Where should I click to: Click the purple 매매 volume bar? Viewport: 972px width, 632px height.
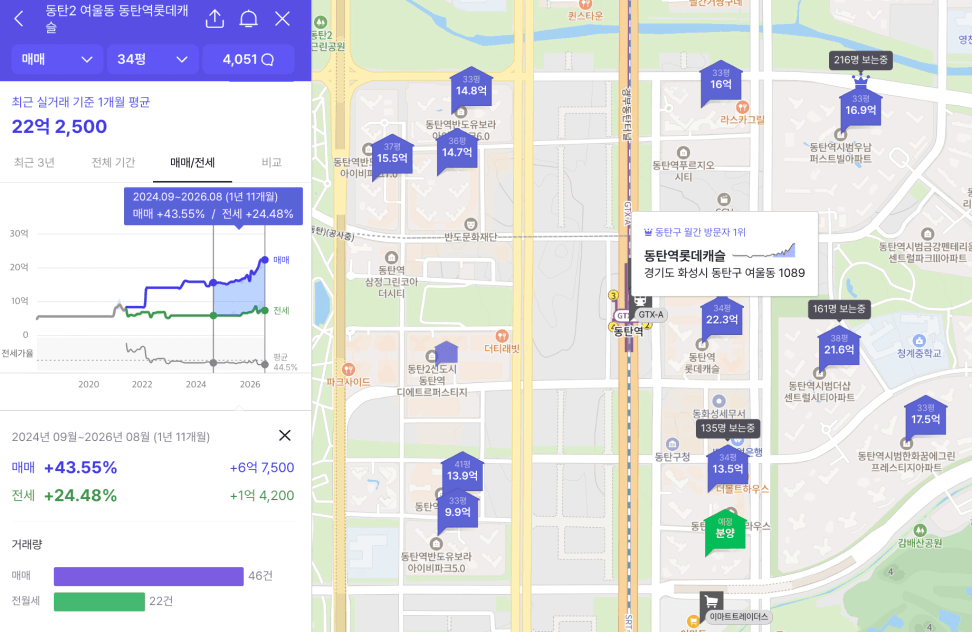(x=149, y=576)
